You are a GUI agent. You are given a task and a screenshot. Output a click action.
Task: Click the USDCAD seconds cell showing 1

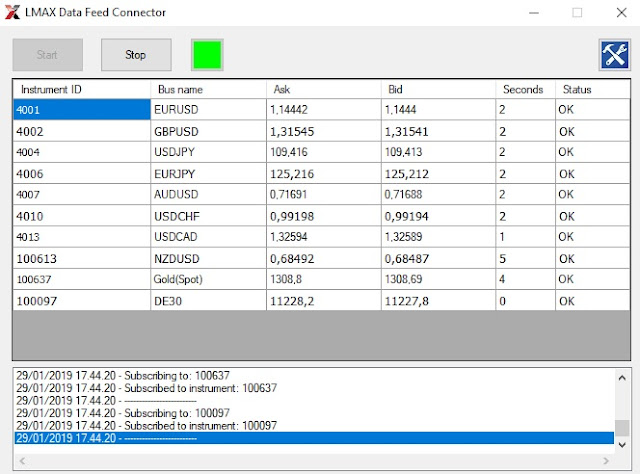526,237
